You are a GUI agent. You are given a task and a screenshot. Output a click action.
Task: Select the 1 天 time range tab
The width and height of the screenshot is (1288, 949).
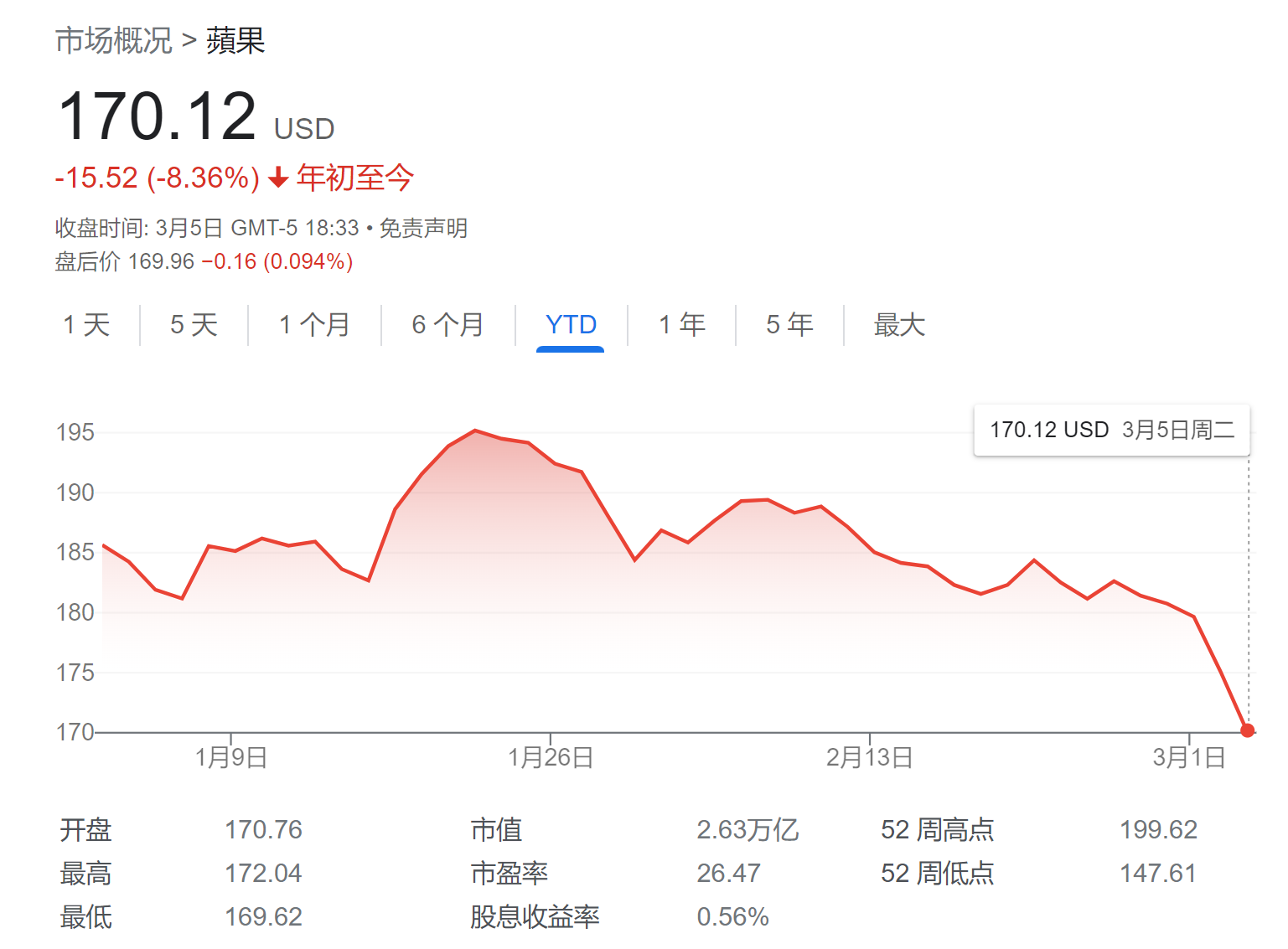pos(87,325)
